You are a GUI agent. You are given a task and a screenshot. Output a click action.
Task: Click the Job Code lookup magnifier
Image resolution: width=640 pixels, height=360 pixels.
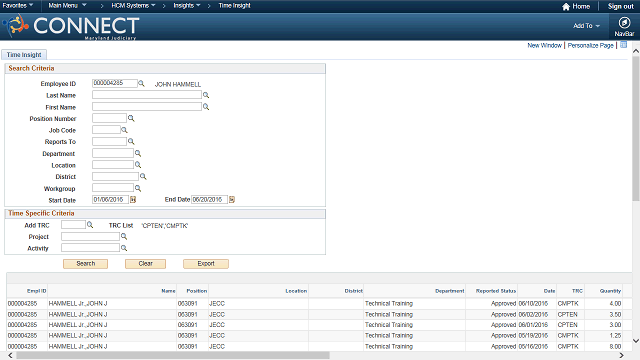click(124, 130)
